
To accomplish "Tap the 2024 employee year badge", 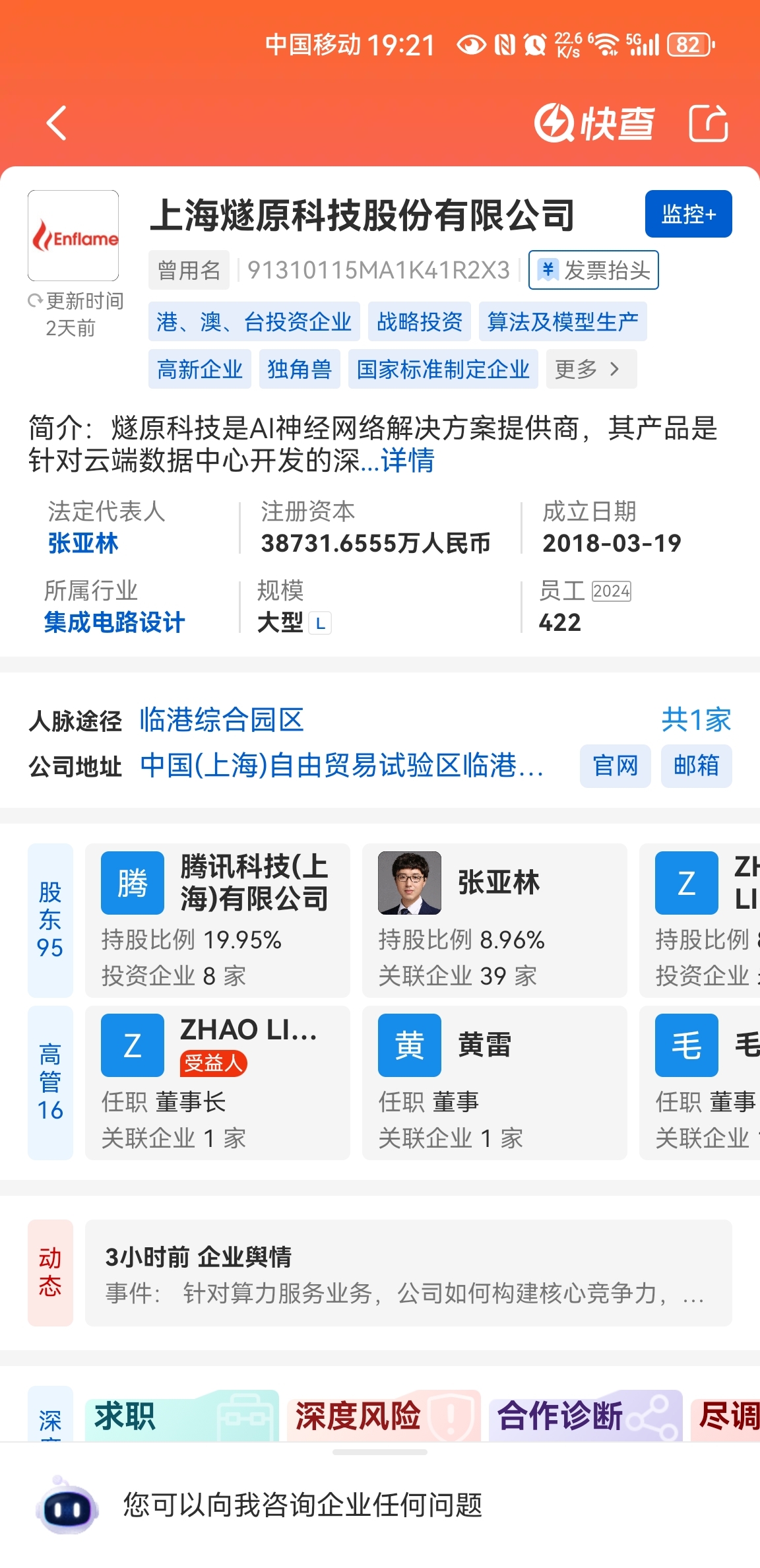I will 612,591.
